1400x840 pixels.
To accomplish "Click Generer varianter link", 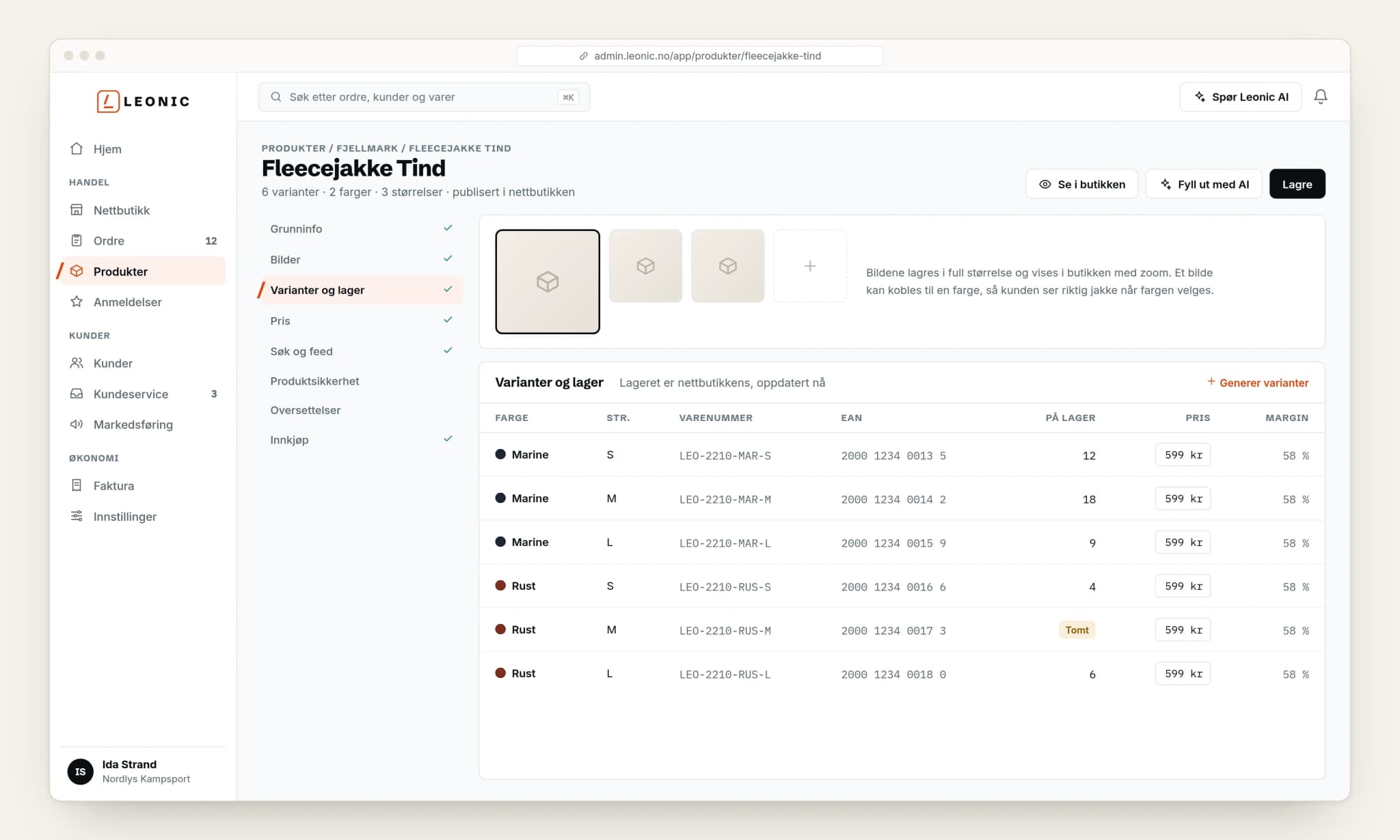I will tap(1257, 383).
